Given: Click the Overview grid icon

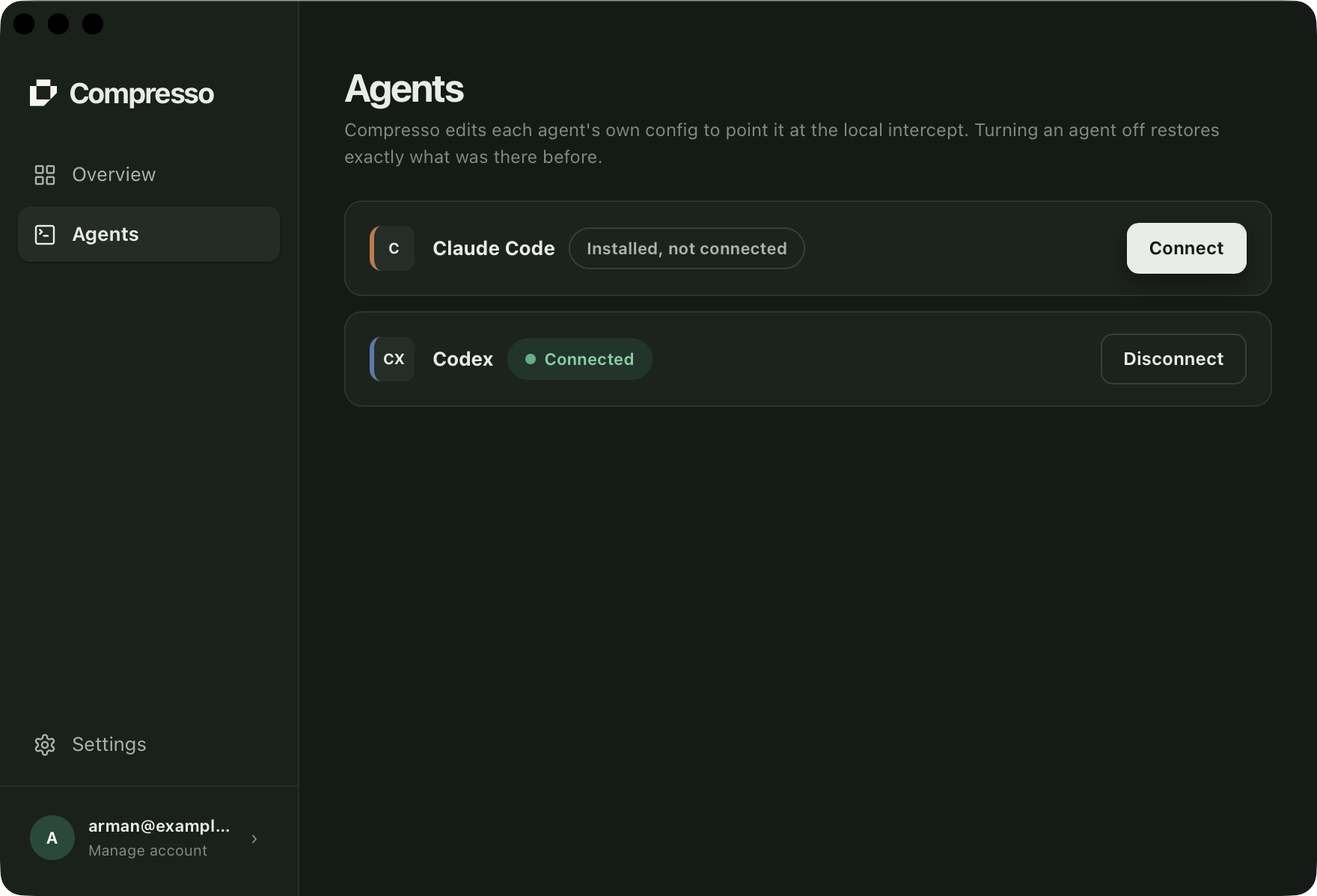Looking at the screenshot, I should [45, 175].
